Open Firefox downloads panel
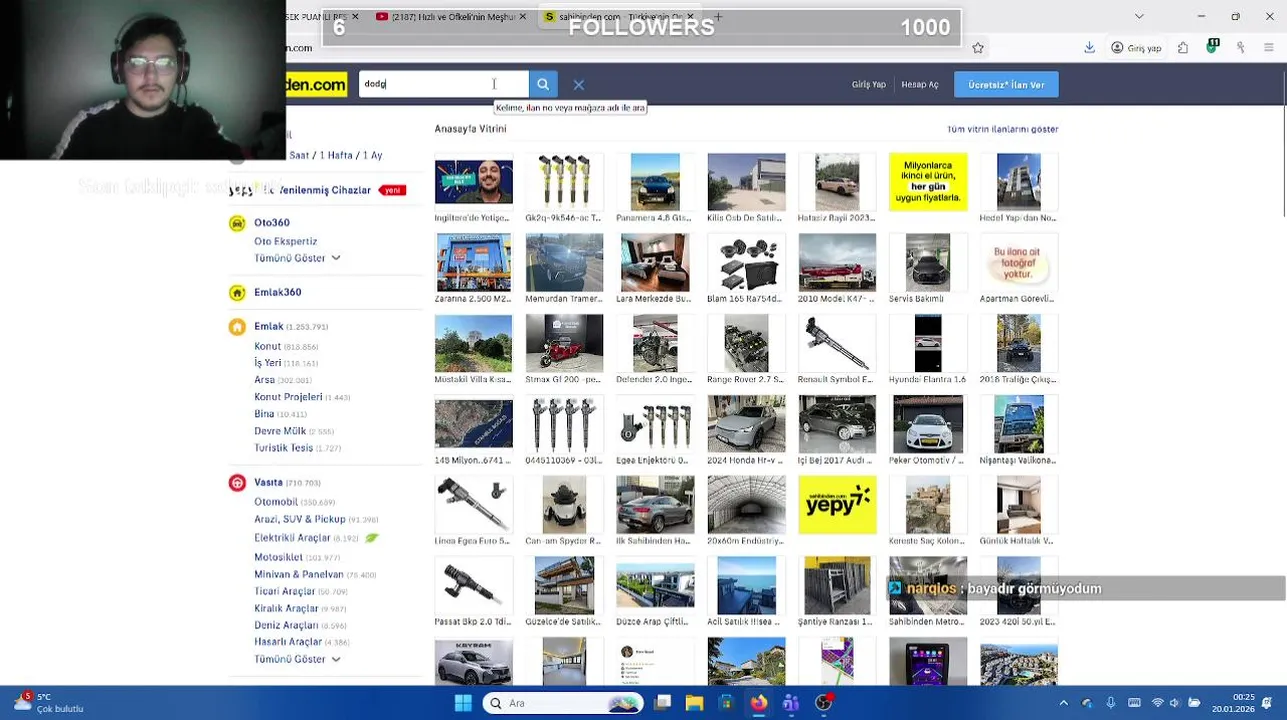The image size is (1287, 720). [1089, 47]
